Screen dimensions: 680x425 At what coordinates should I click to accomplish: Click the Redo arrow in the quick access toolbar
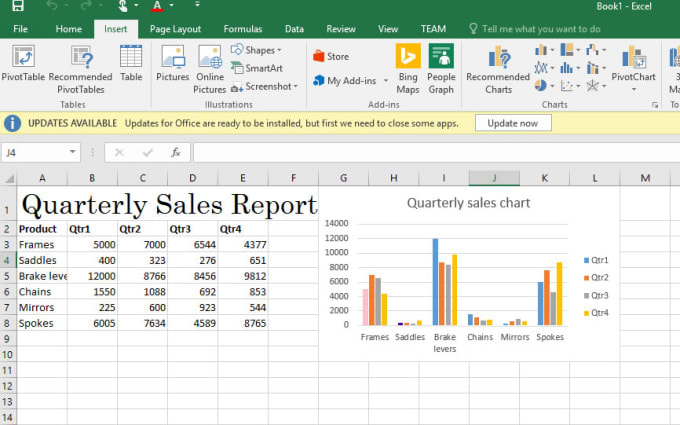[86, 6]
